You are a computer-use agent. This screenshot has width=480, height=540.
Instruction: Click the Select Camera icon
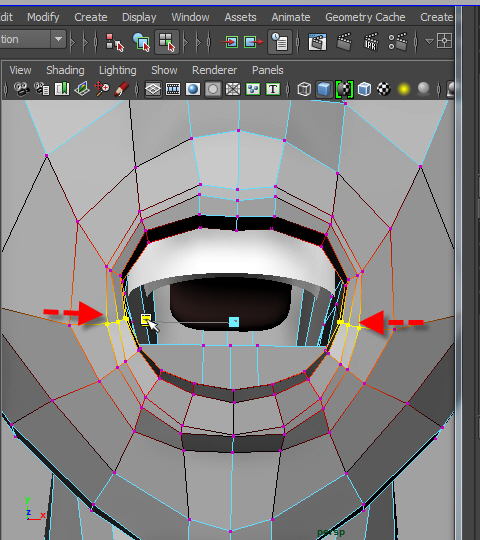[x=21, y=89]
